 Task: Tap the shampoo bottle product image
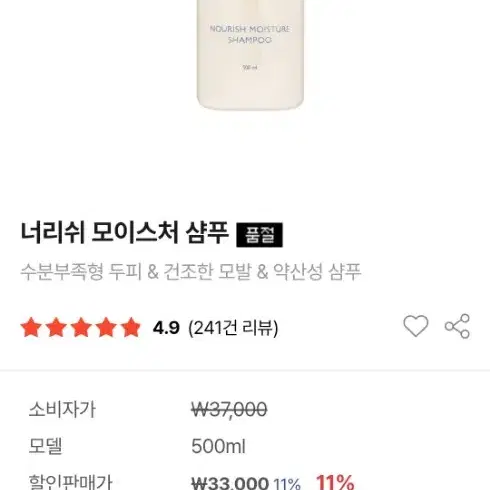coord(250,55)
